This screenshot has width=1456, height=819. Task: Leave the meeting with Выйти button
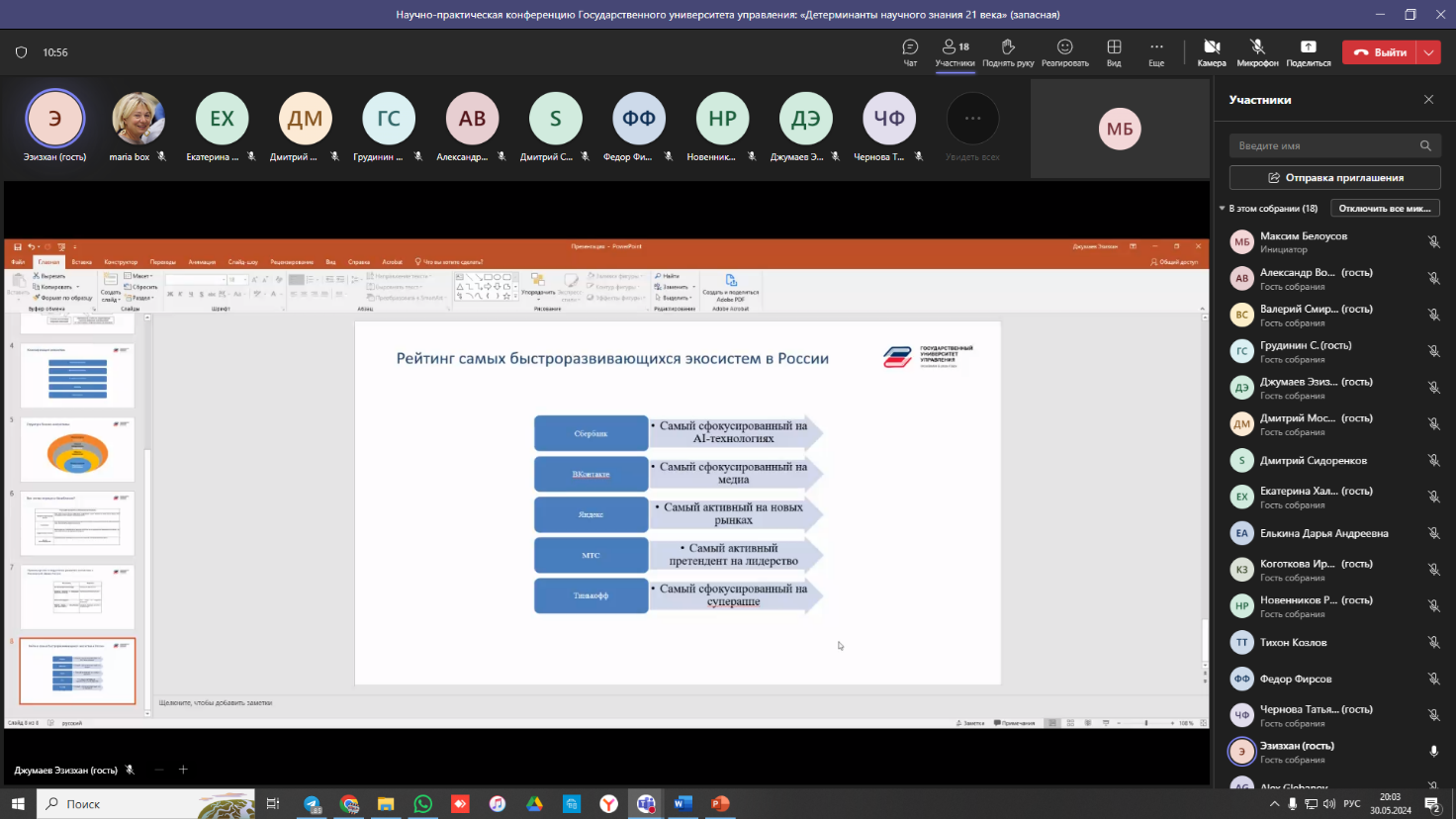pyautogui.click(x=1380, y=52)
